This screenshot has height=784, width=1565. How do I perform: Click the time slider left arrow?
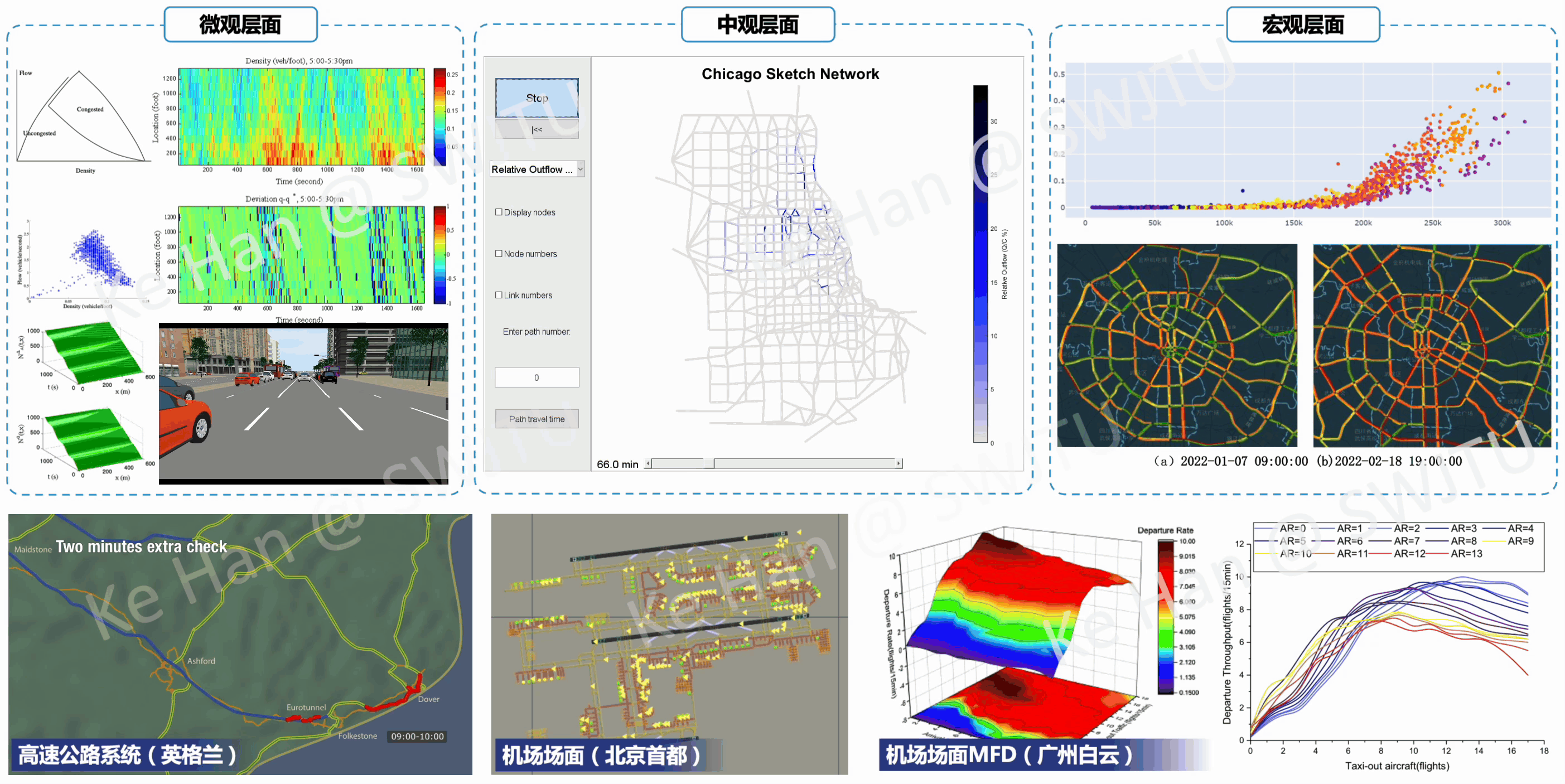click(x=648, y=463)
